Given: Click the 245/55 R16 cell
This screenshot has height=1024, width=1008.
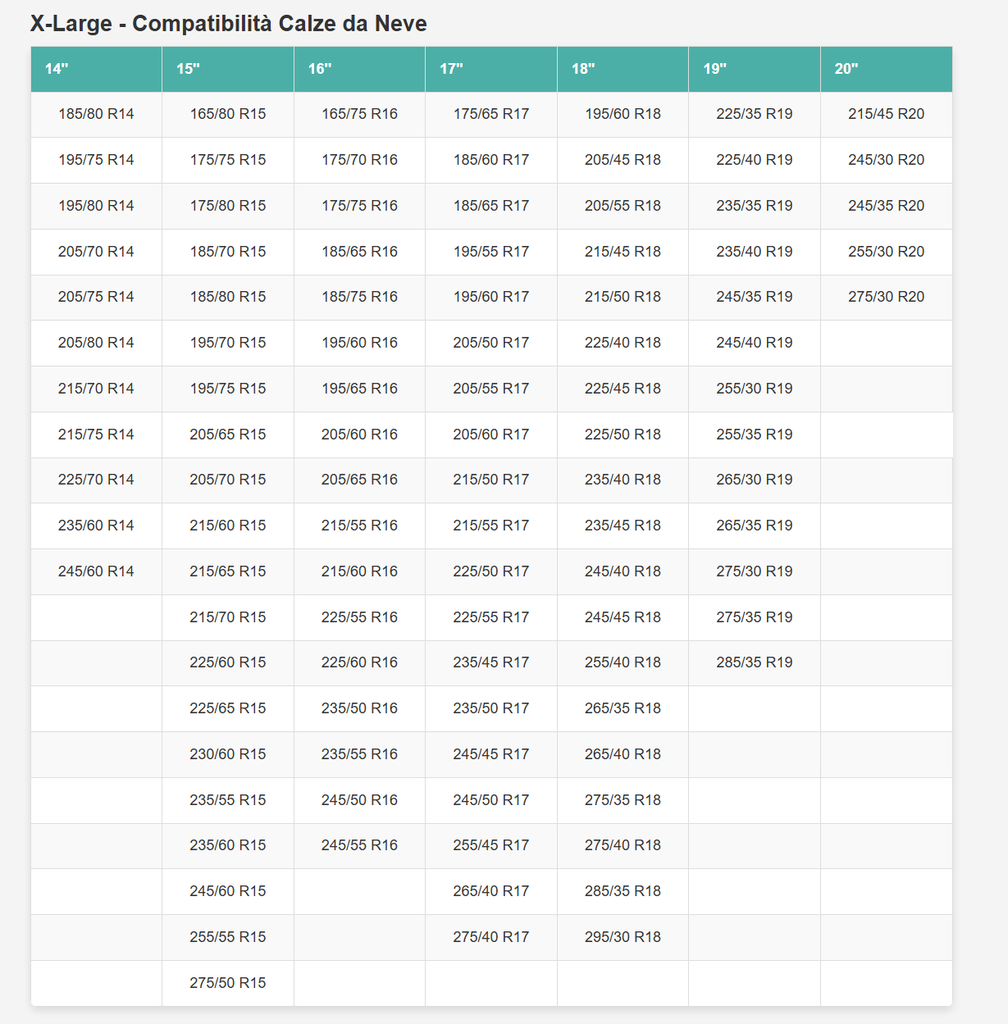Looking at the screenshot, I should coord(359,845).
